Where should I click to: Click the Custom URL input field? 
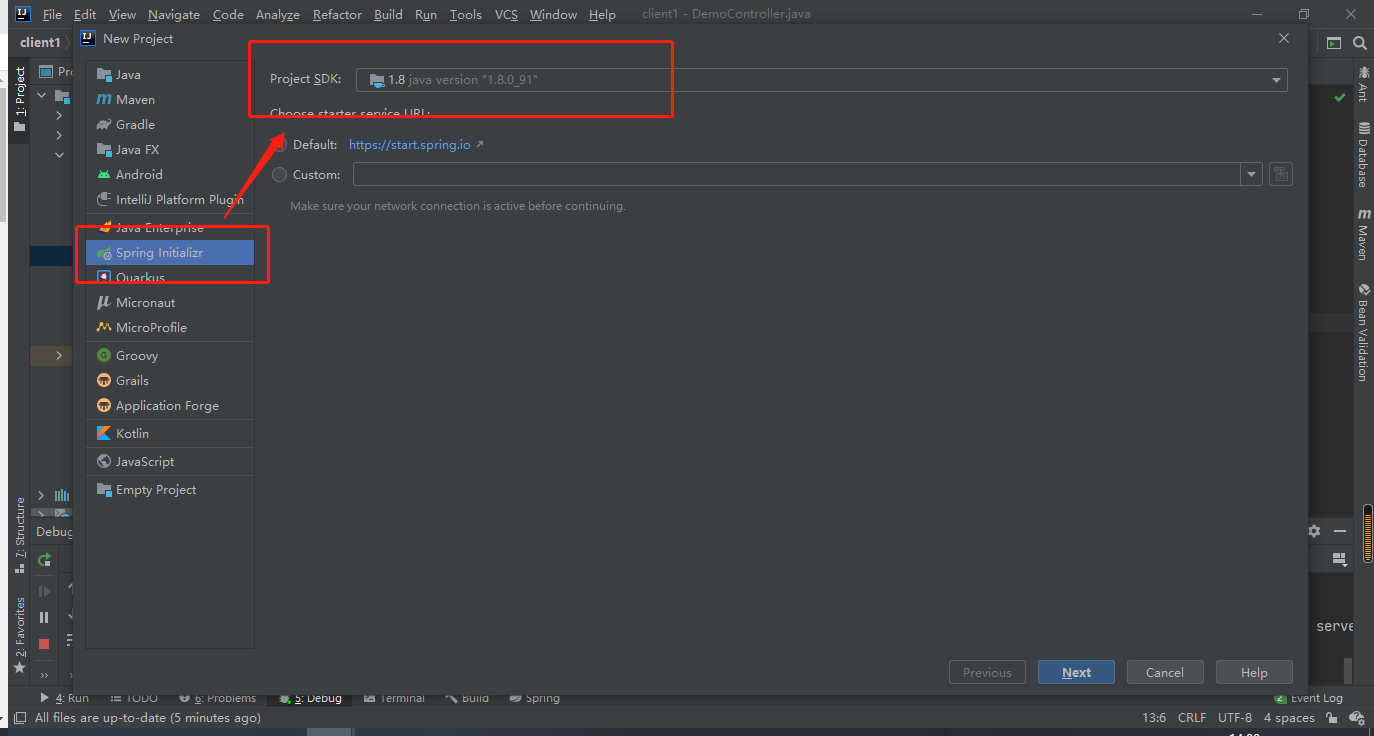pyautogui.click(x=797, y=174)
